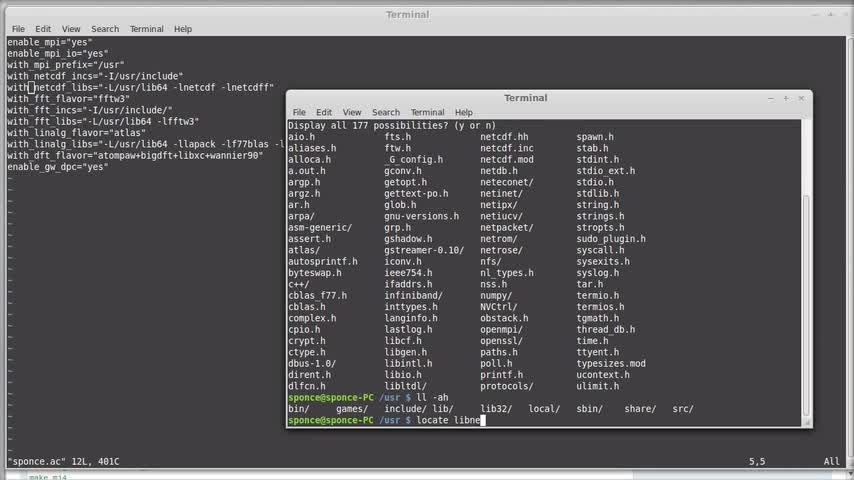Open Help menu in front Terminal window
Screen dimensions: 854x480
pyautogui.click(x=463, y=112)
